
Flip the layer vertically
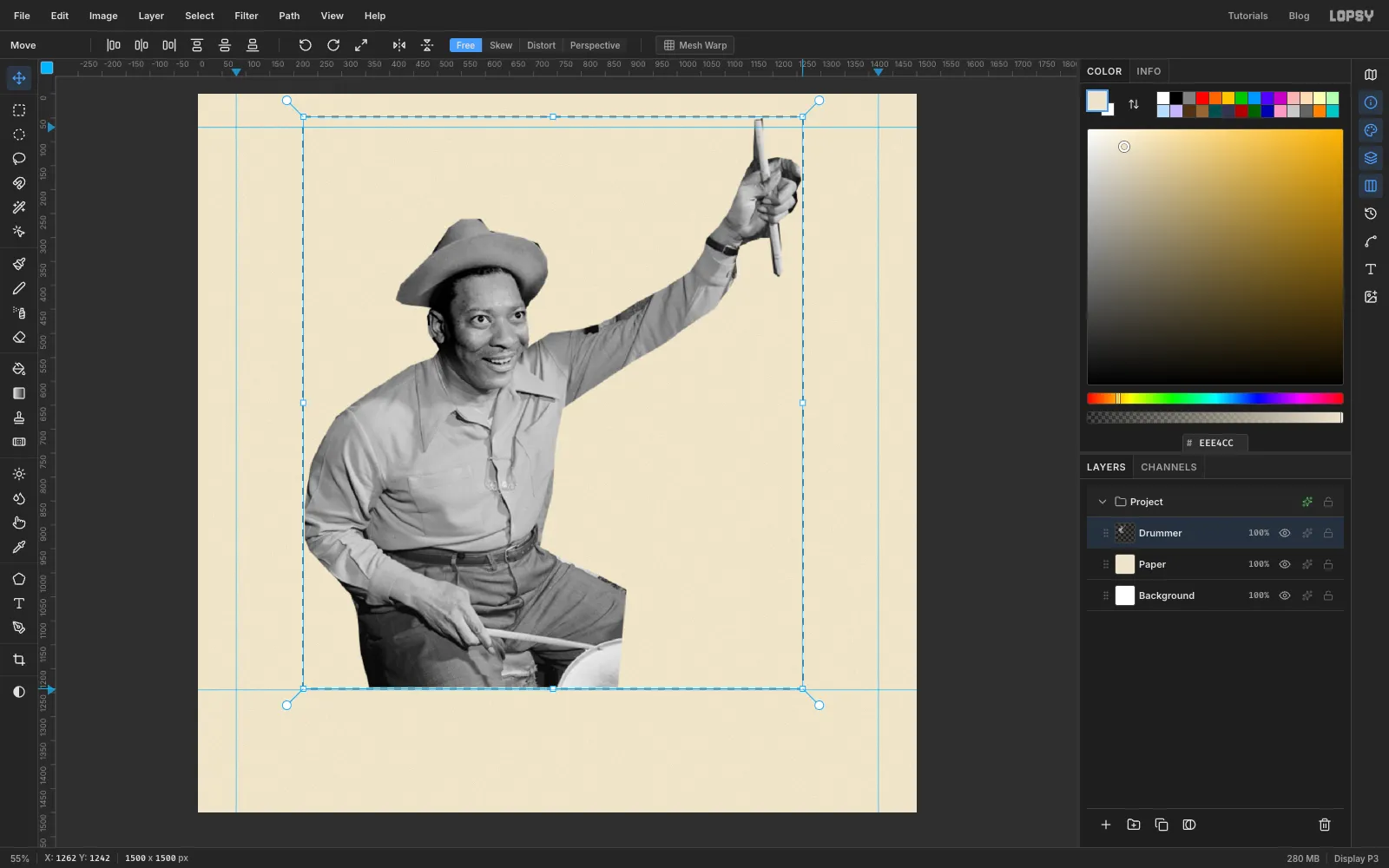click(427, 45)
